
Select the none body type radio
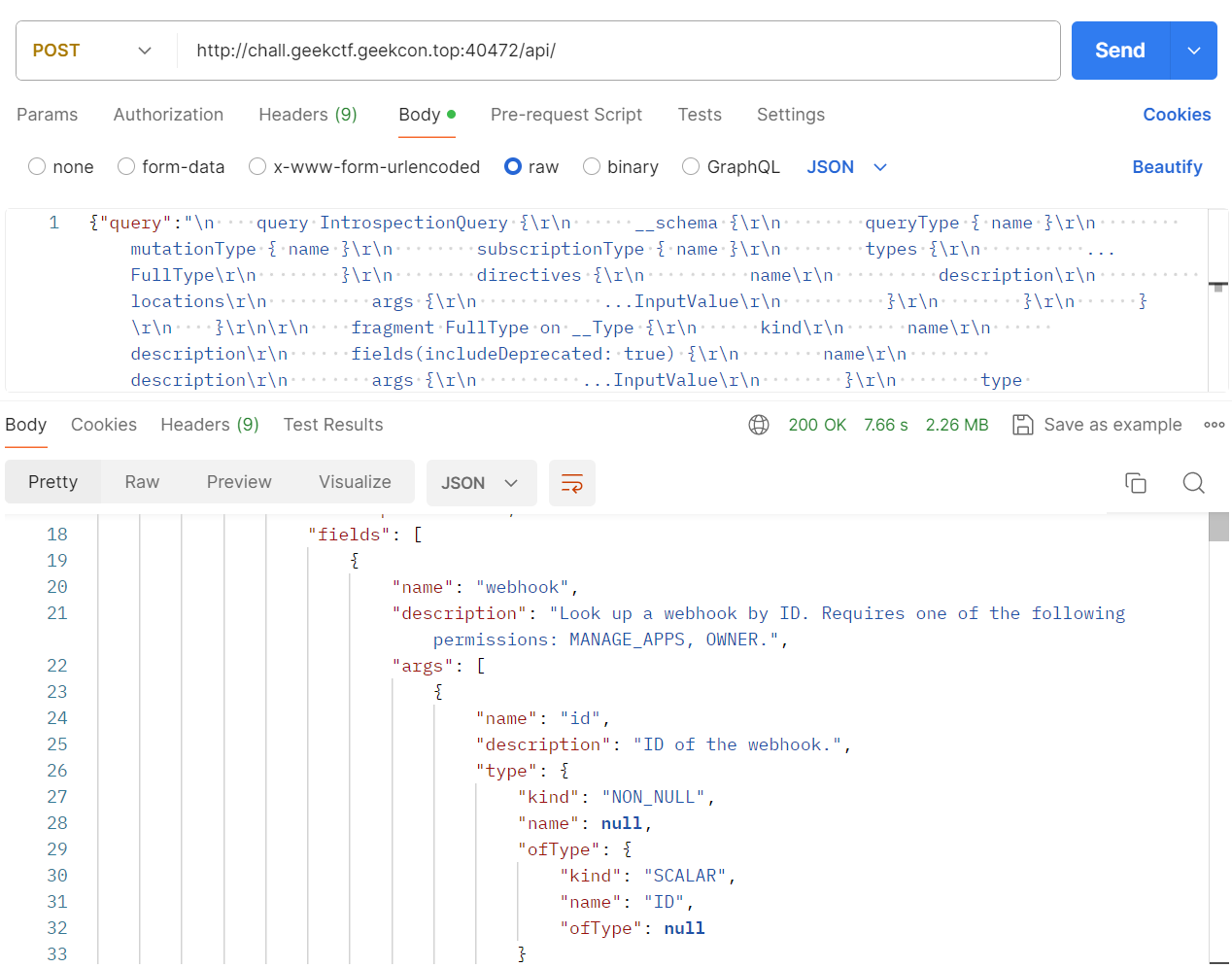coord(37,167)
